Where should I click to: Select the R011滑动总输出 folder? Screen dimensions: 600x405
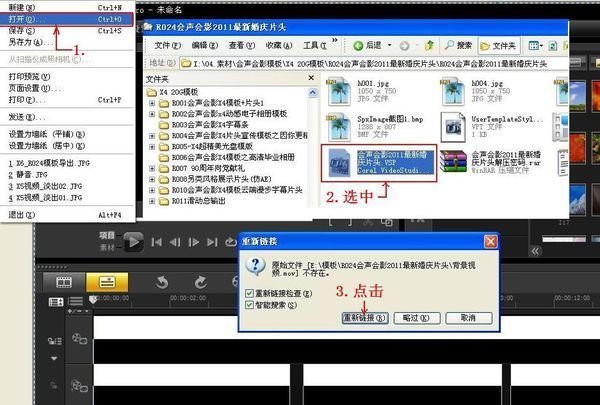pyautogui.click(x=198, y=201)
